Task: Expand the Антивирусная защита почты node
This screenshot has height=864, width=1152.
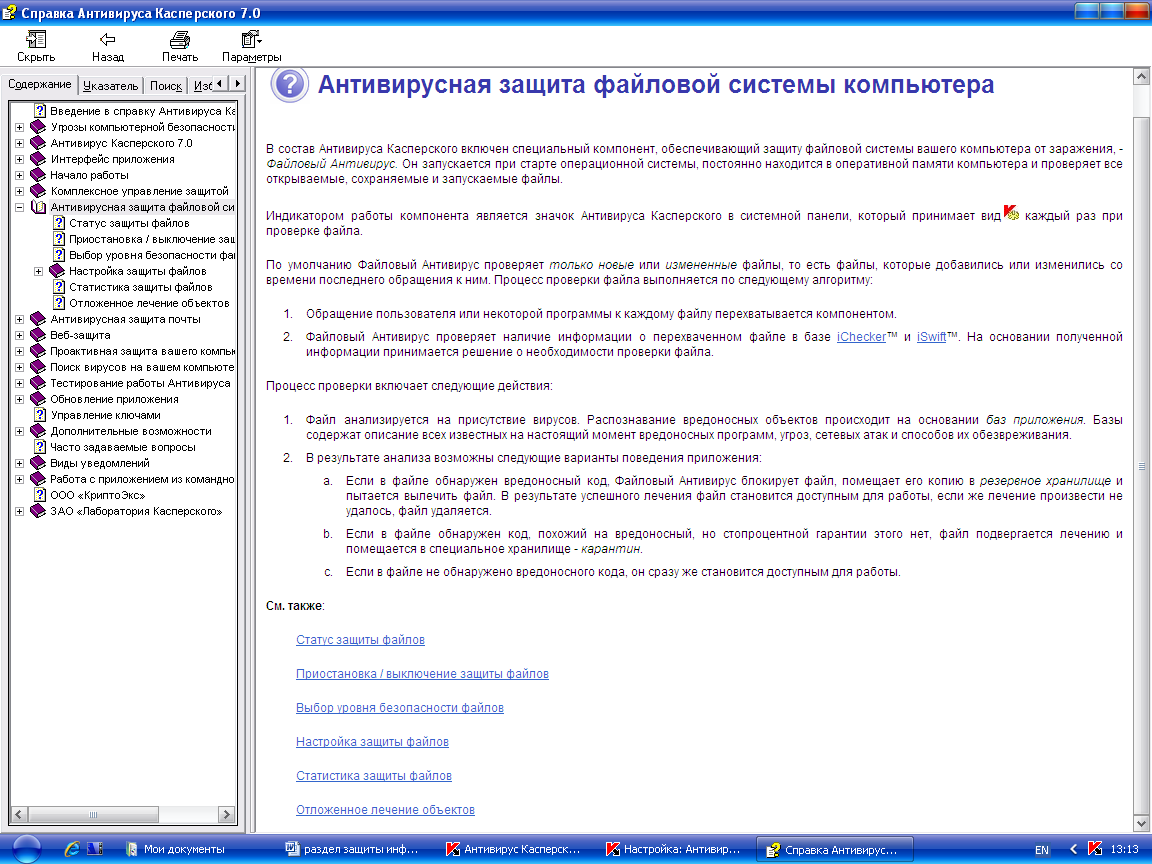Action: (x=20, y=320)
